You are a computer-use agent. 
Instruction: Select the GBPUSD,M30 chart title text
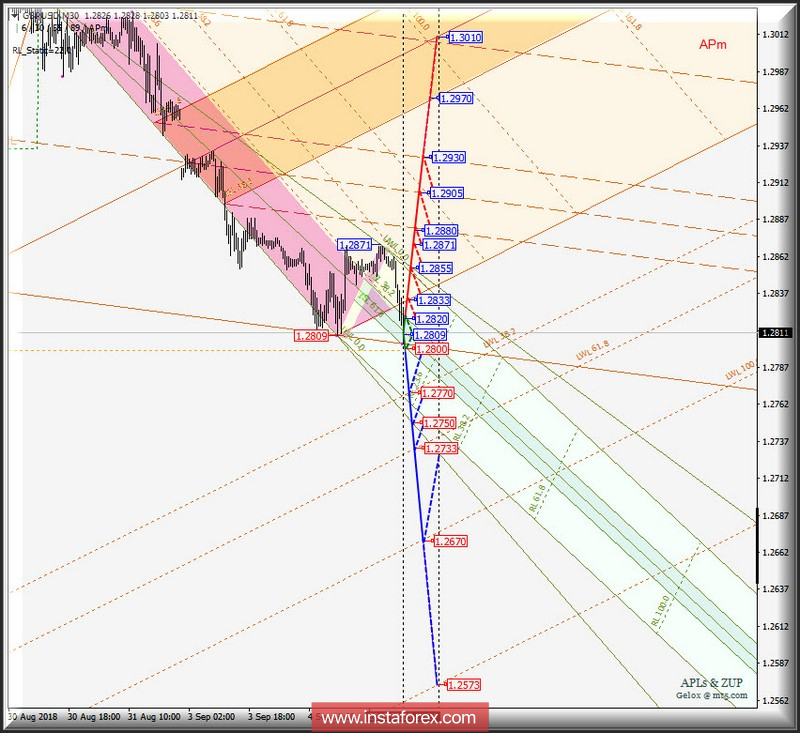click(x=50, y=15)
